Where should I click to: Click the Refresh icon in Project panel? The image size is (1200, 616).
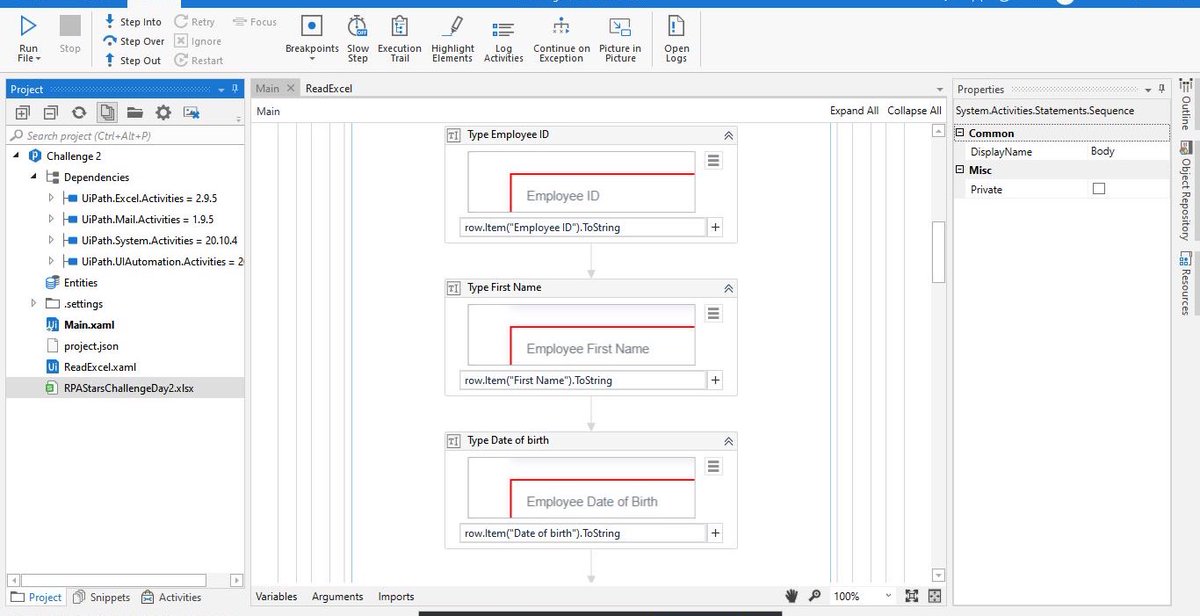pyautogui.click(x=78, y=112)
